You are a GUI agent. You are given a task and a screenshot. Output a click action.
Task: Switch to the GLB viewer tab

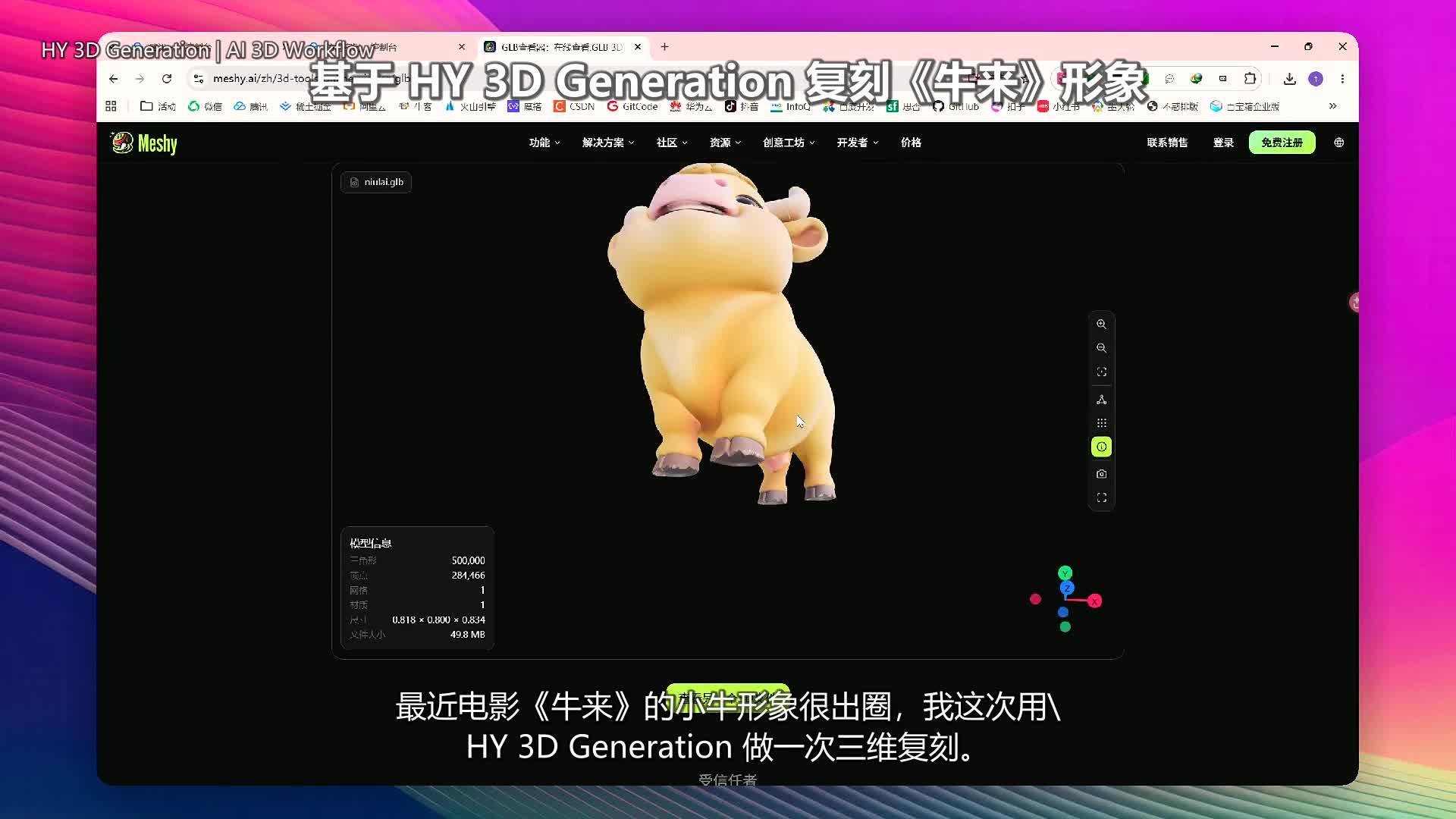coord(563,47)
